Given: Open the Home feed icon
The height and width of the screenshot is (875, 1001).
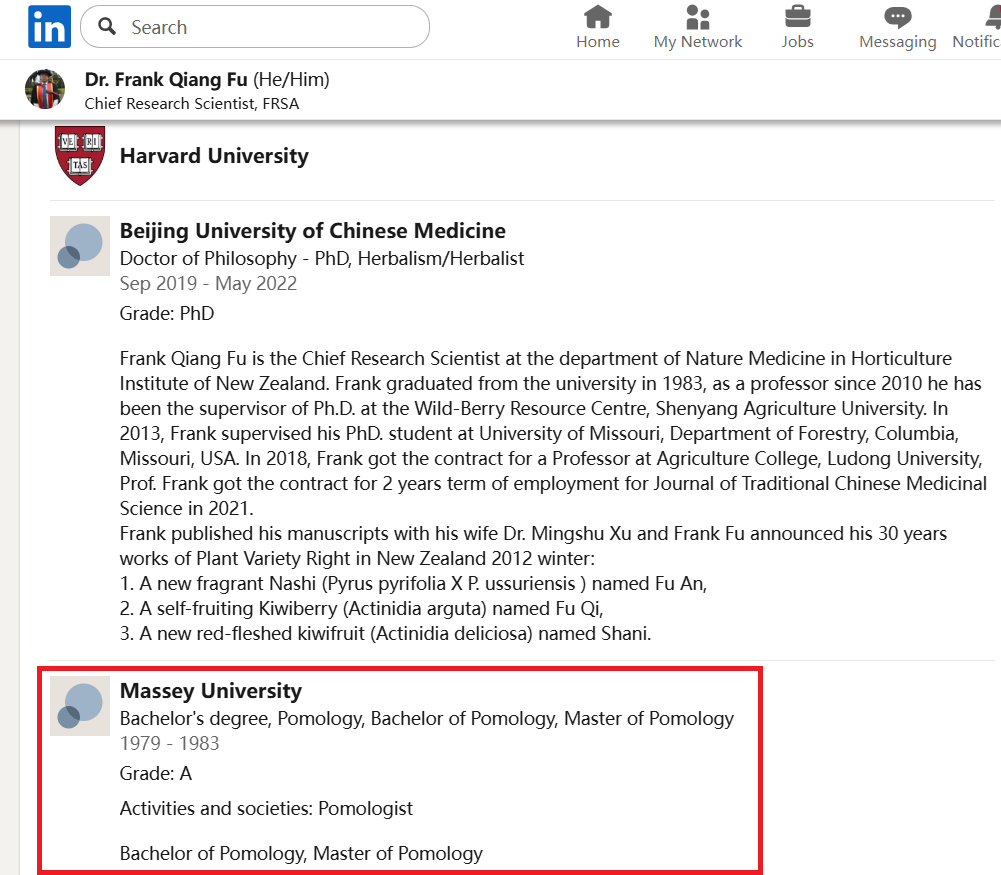Looking at the screenshot, I should point(598,17).
